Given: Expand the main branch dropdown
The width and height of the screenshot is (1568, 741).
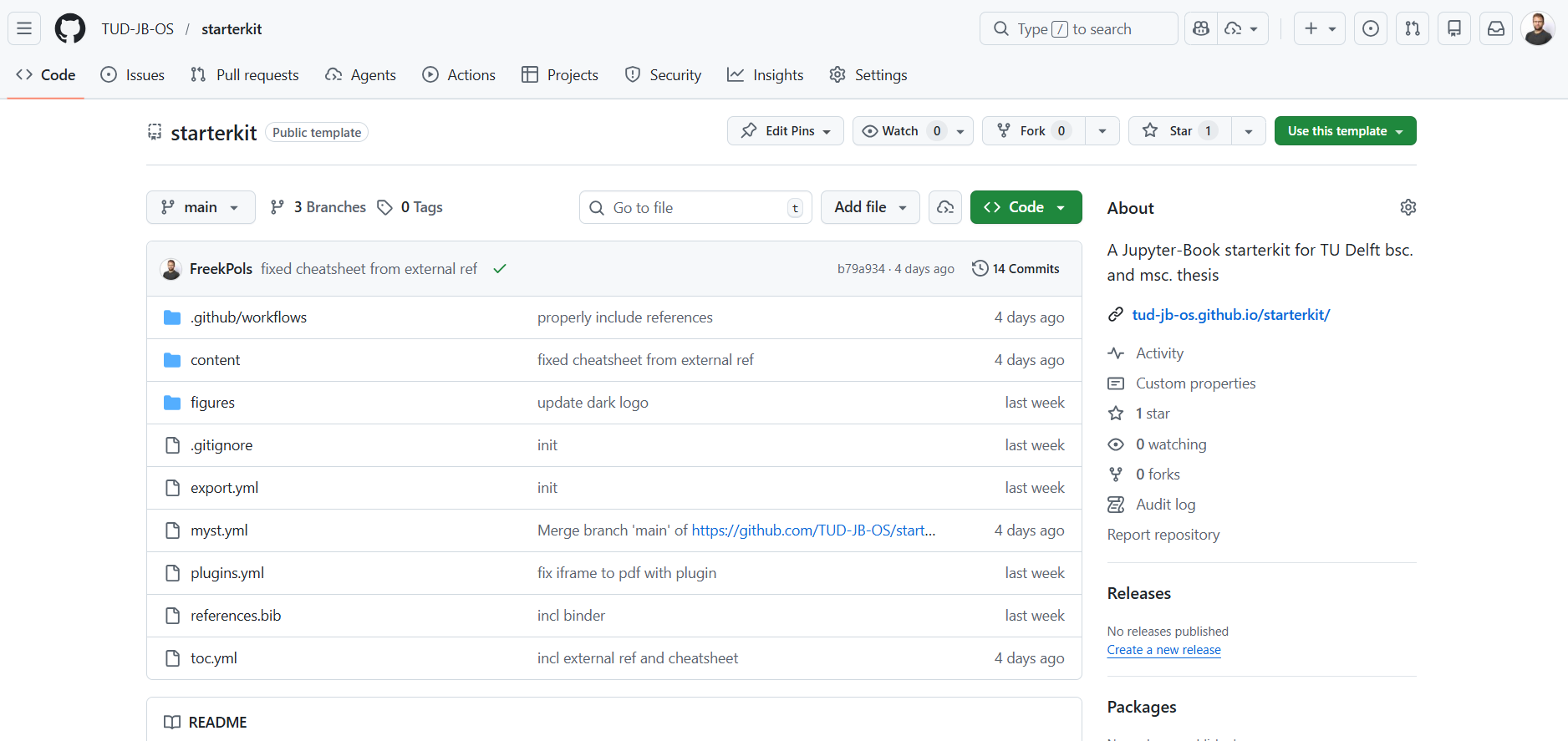Looking at the screenshot, I should coord(201,207).
